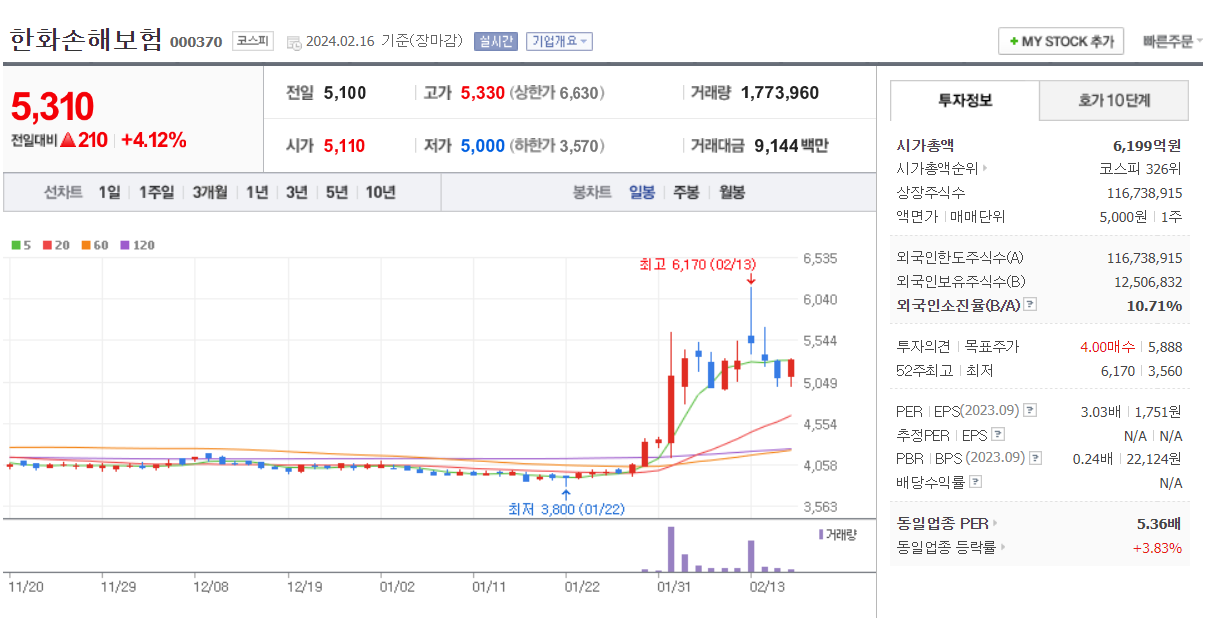Select the 3개월 line chart period

pyautogui.click(x=210, y=192)
